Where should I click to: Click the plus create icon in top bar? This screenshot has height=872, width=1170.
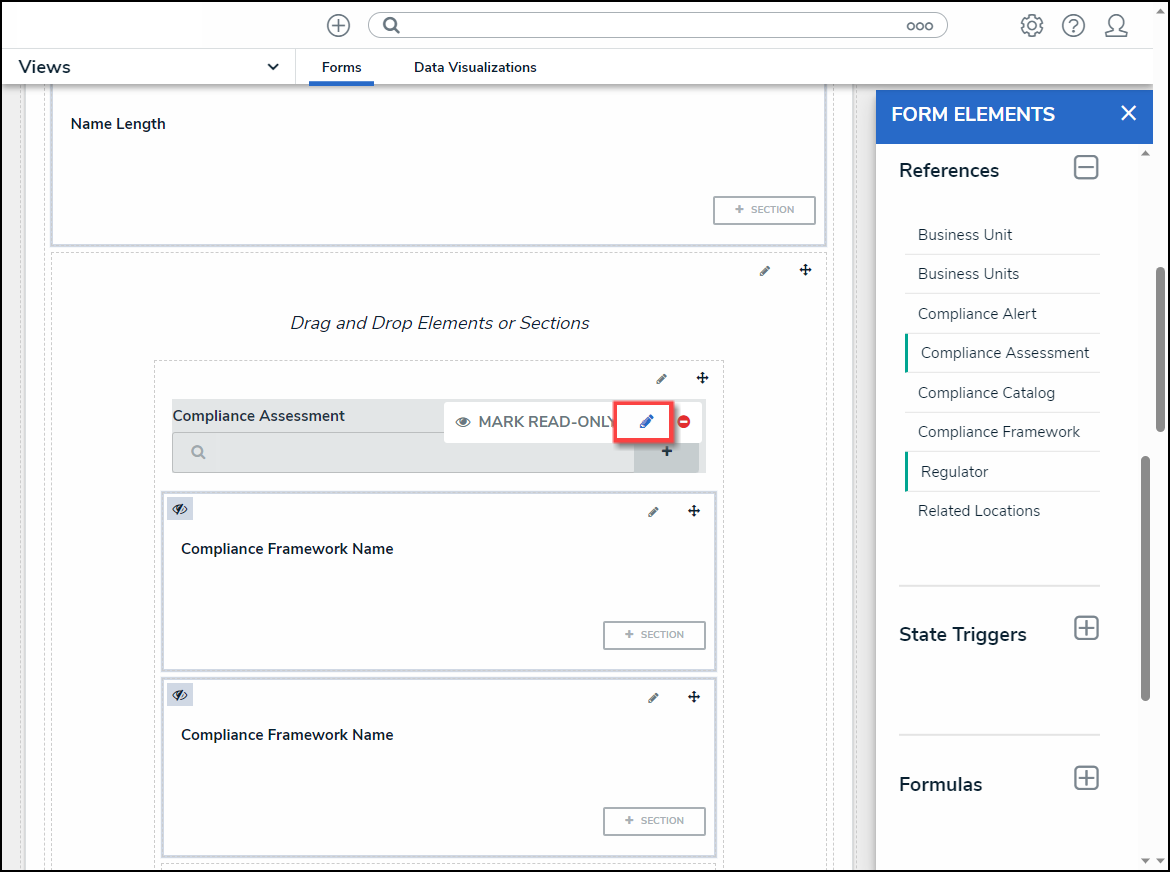tap(339, 26)
